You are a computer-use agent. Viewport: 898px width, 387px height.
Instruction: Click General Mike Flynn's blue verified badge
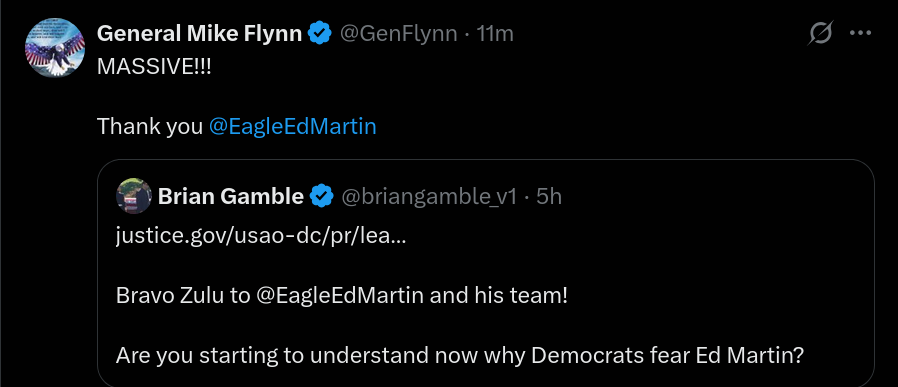(x=320, y=34)
